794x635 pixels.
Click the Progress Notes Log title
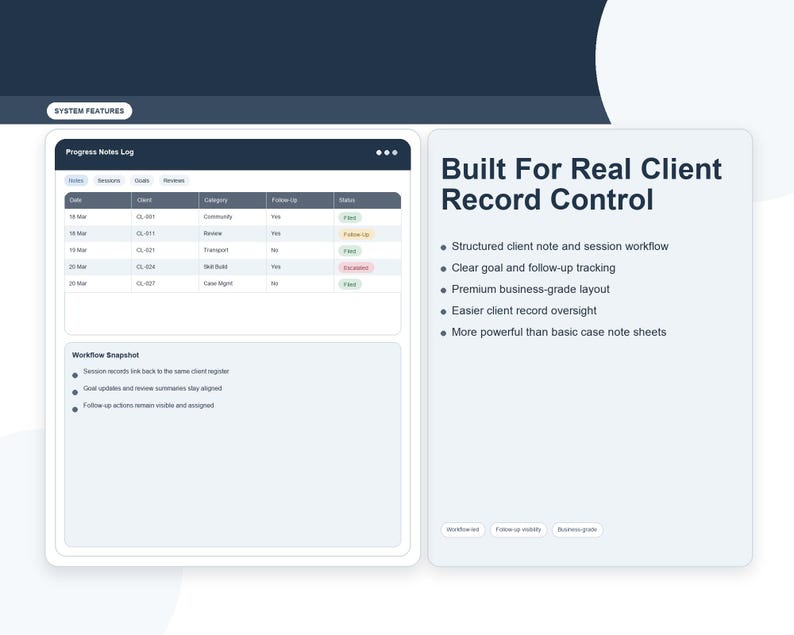coord(100,152)
